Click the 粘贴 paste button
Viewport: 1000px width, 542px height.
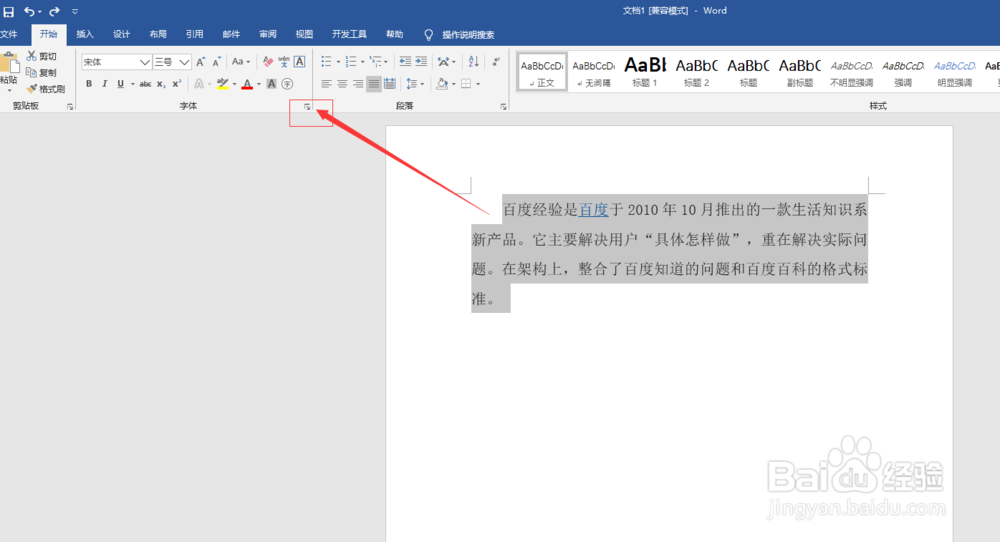pos(9,71)
